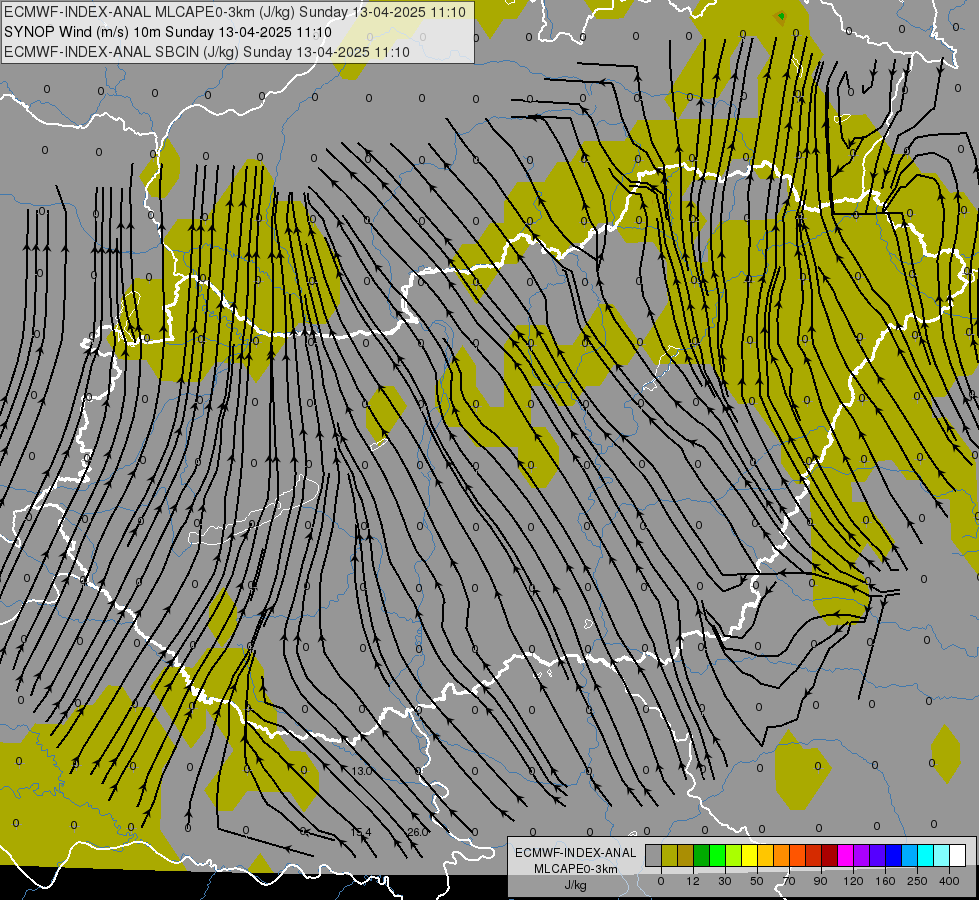Click the 120 tick label on scale
Screen dimensions: 979x900
point(854,881)
